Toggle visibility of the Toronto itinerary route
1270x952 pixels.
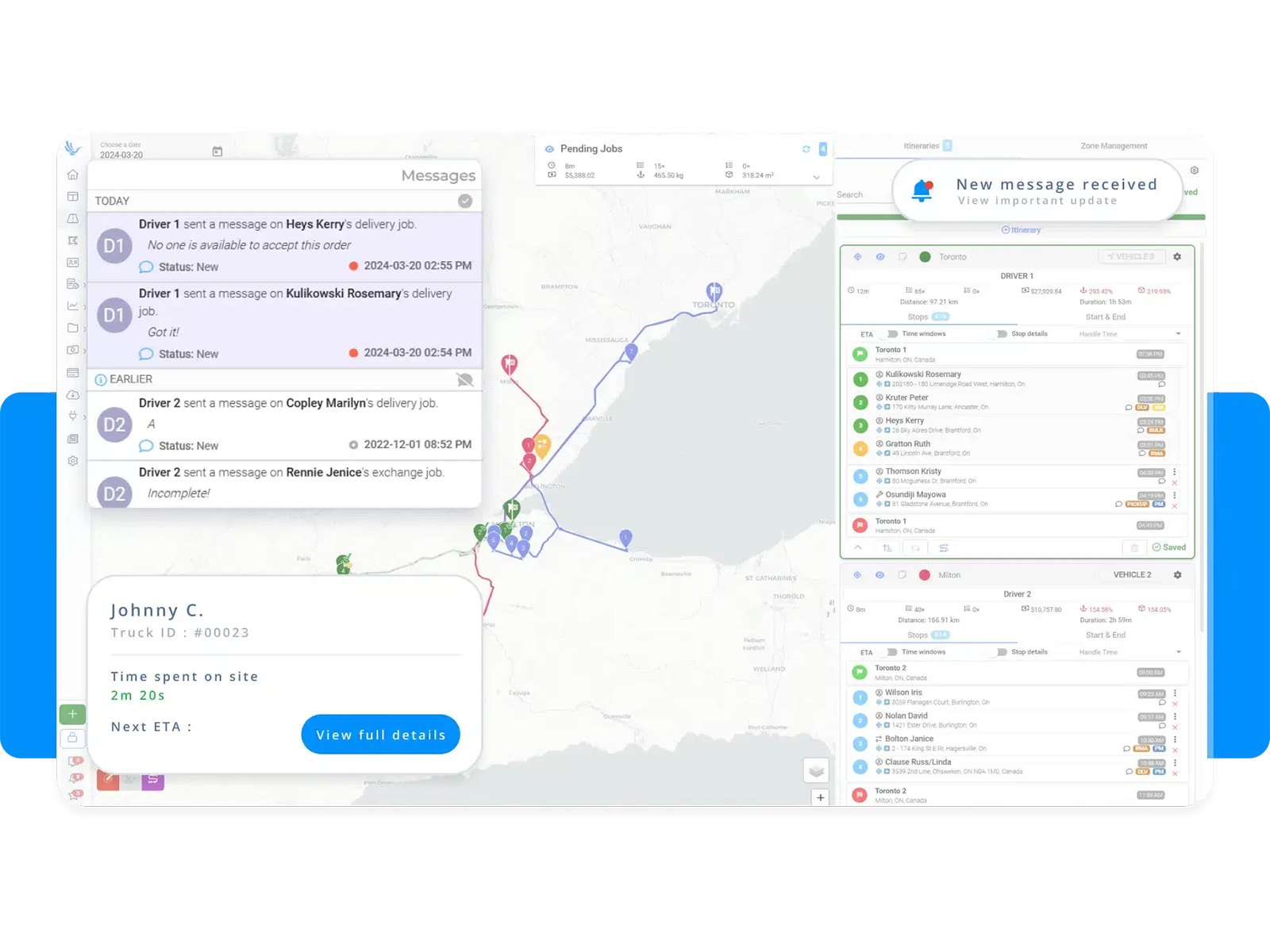879,256
